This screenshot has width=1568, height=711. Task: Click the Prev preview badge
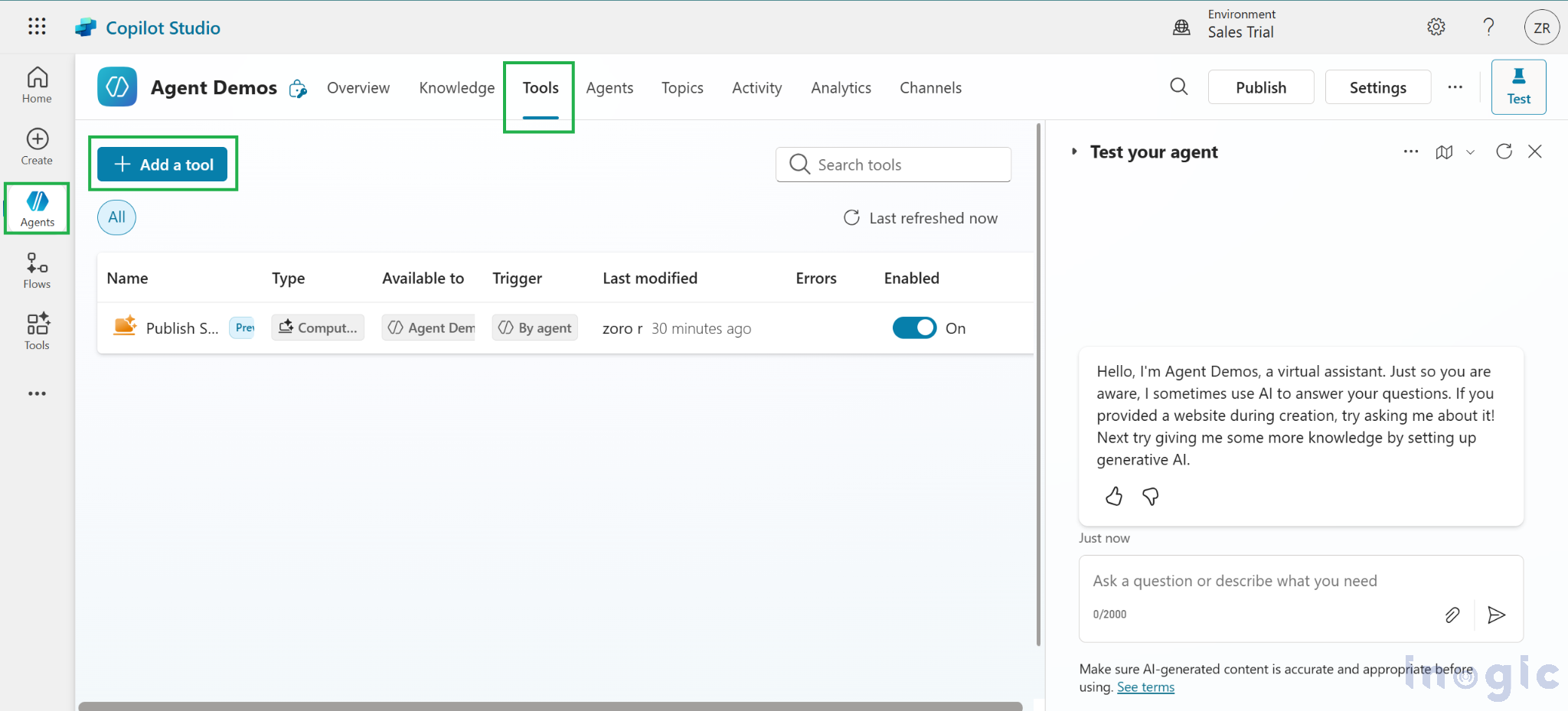[242, 328]
